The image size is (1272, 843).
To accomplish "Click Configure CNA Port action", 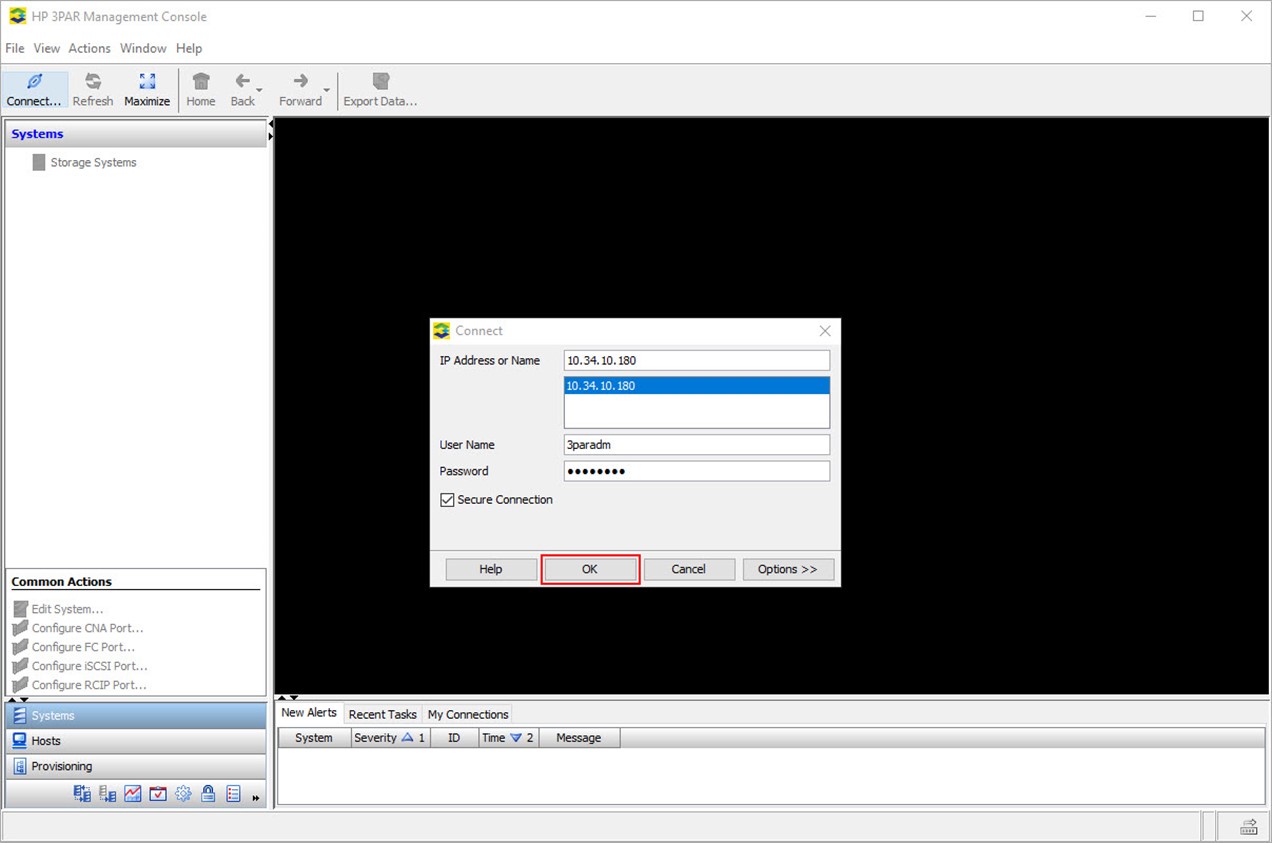I will pos(78,628).
